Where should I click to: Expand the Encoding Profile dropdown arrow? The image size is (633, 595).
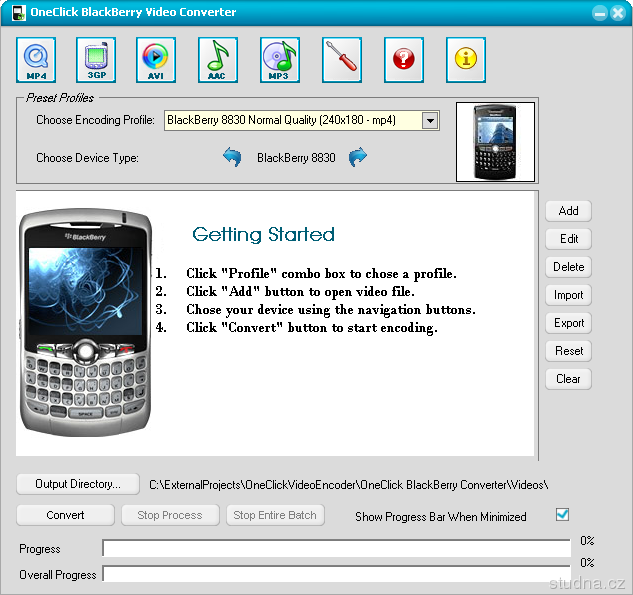(x=430, y=120)
